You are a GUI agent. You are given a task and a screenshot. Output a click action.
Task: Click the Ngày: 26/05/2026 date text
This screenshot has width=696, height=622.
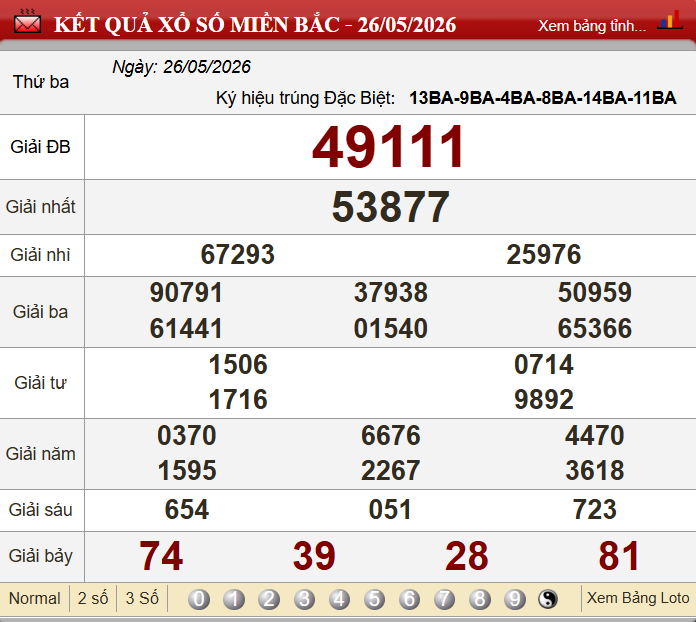point(182,67)
